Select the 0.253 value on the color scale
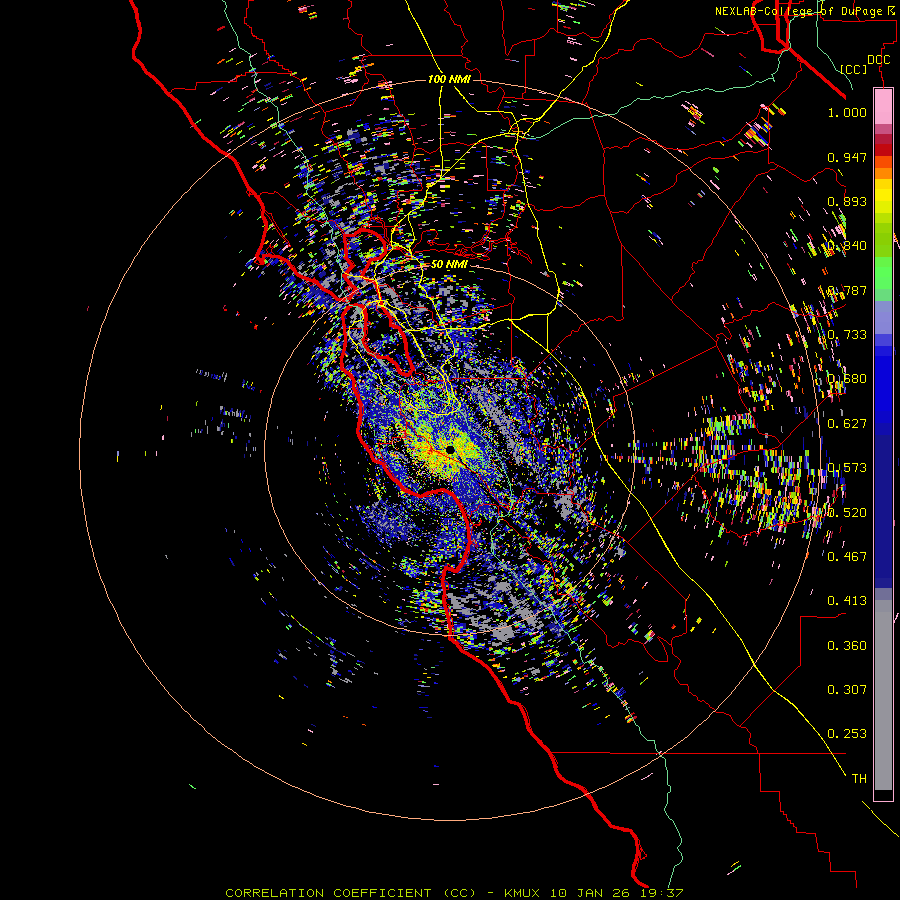Screen dimensions: 900x900 pos(847,734)
